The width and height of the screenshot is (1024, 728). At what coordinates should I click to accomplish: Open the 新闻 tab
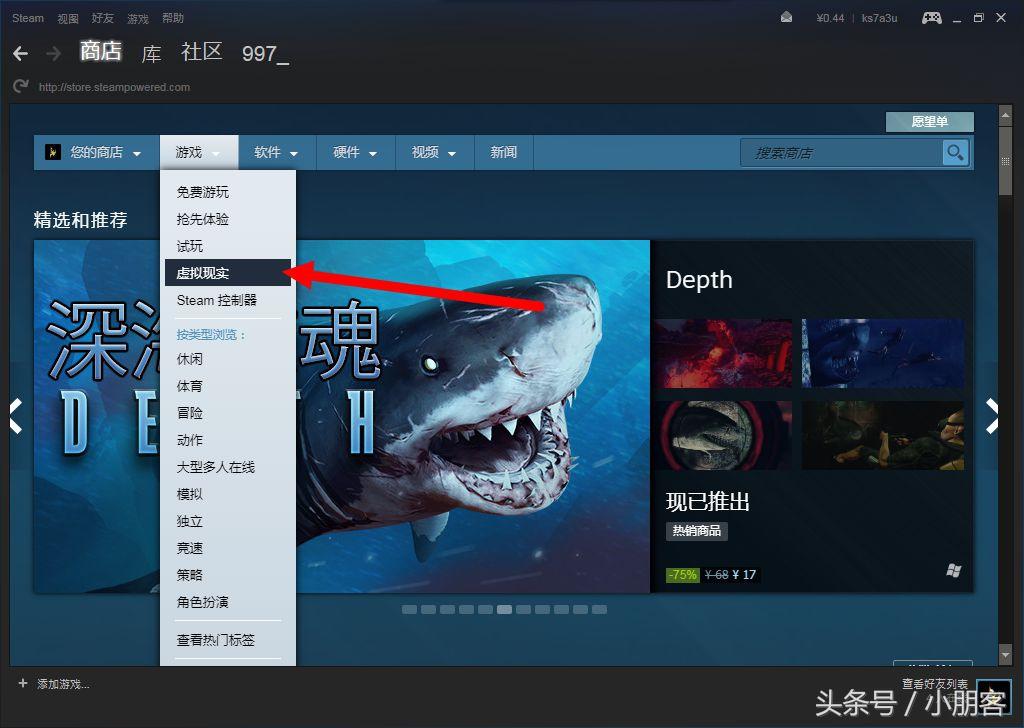tap(504, 153)
